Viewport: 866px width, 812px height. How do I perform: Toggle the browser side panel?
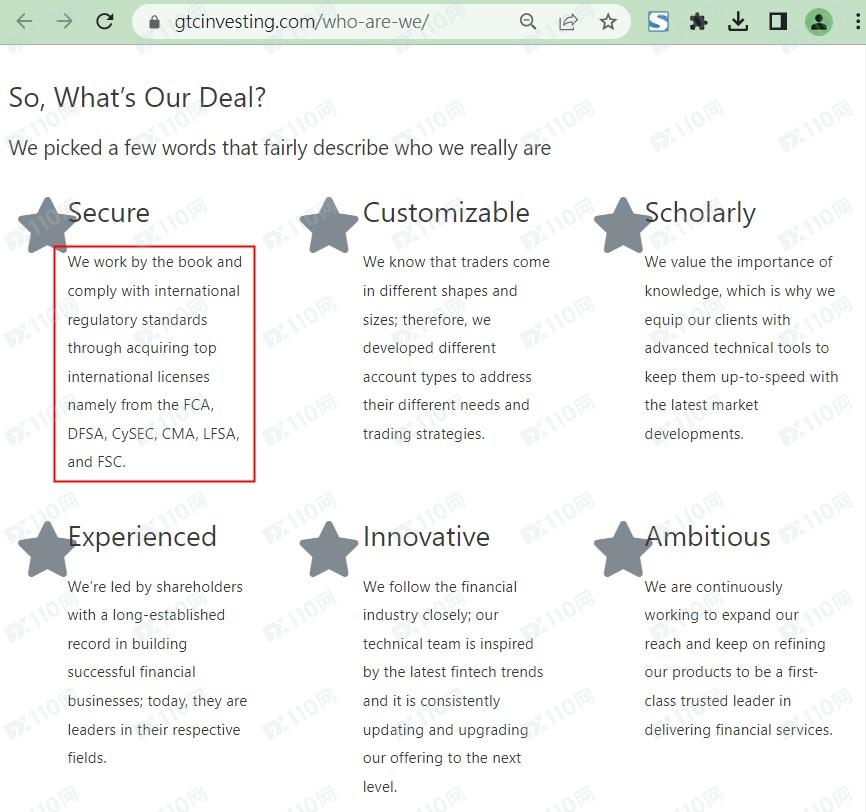click(x=778, y=22)
